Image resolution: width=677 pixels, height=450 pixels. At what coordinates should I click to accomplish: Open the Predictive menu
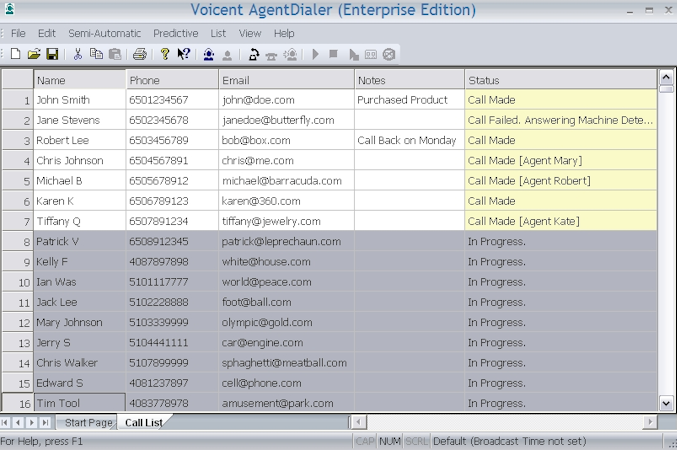tap(176, 33)
